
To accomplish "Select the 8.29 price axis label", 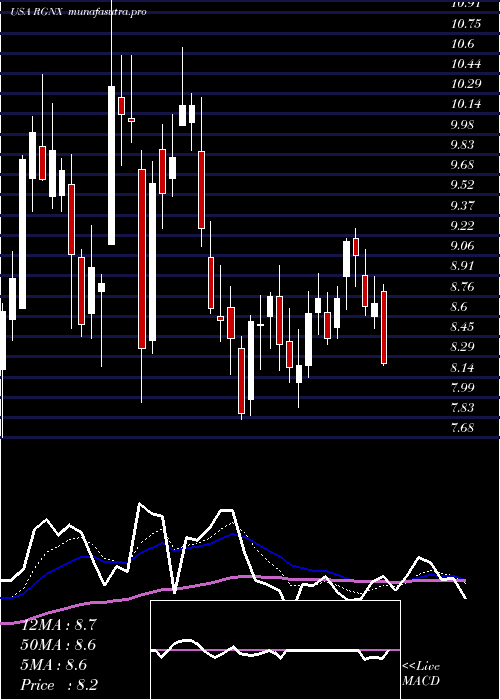I will coord(462,347).
